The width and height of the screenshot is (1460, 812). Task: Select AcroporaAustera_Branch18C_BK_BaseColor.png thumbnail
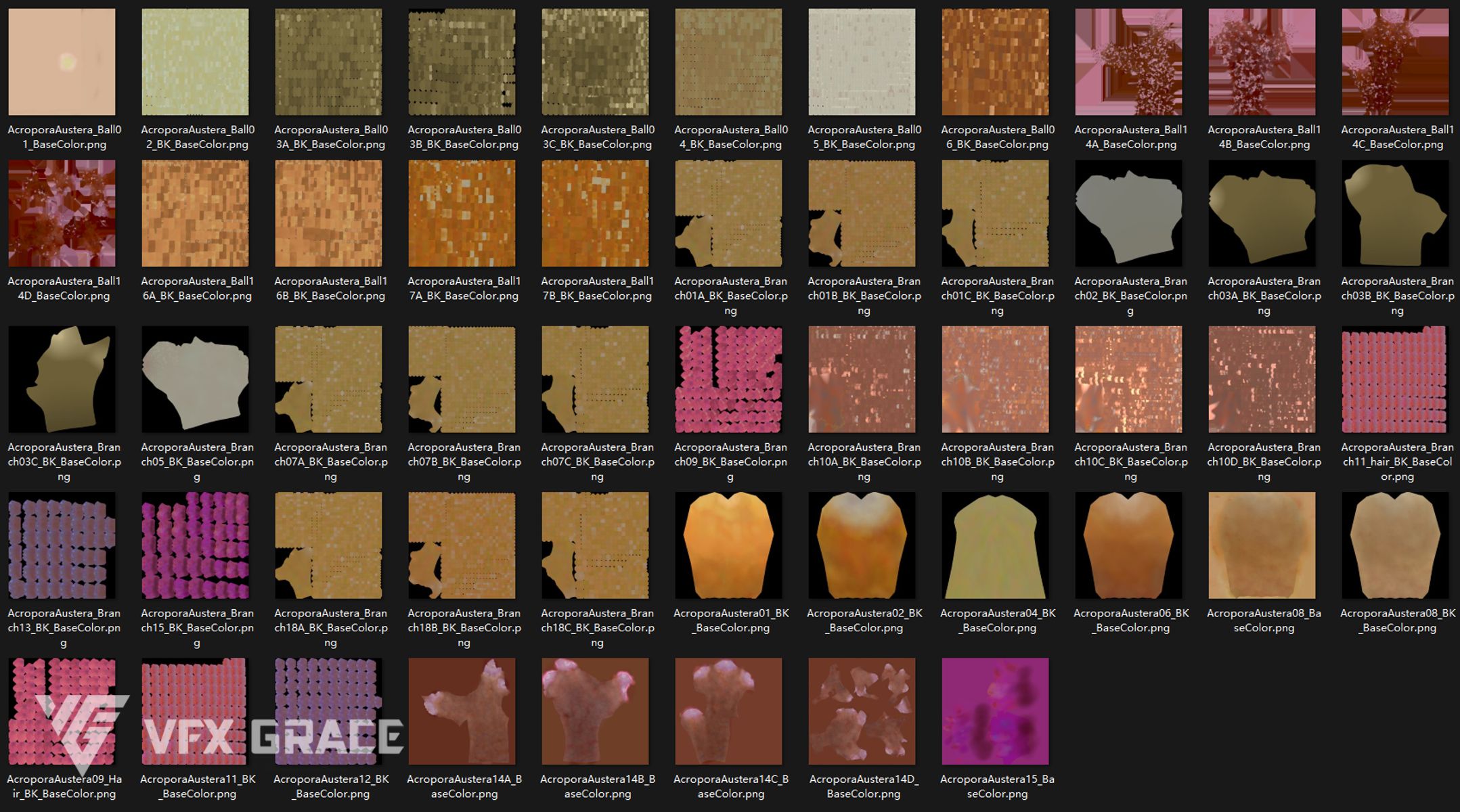tap(595, 545)
